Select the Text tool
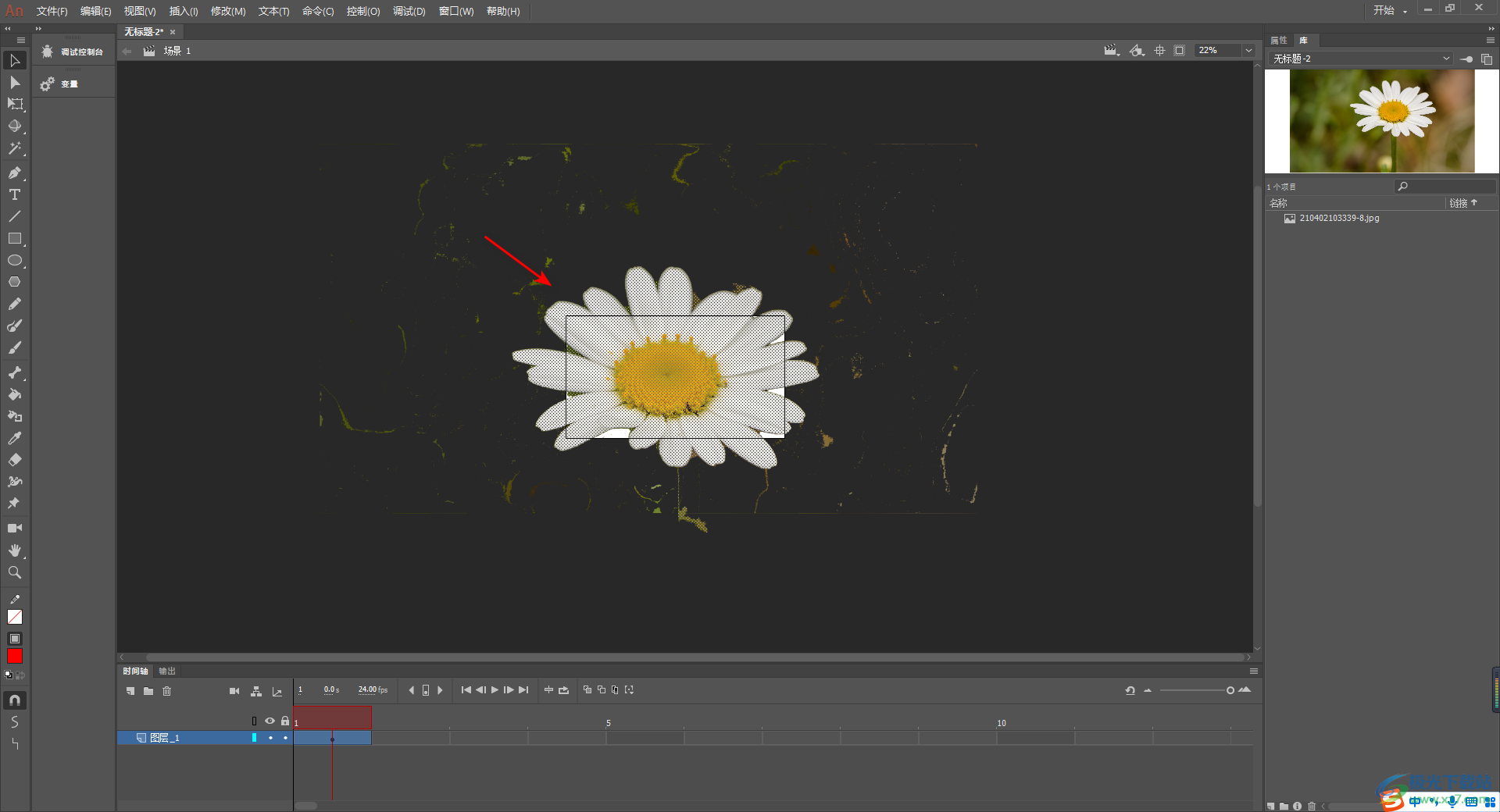 point(15,194)
